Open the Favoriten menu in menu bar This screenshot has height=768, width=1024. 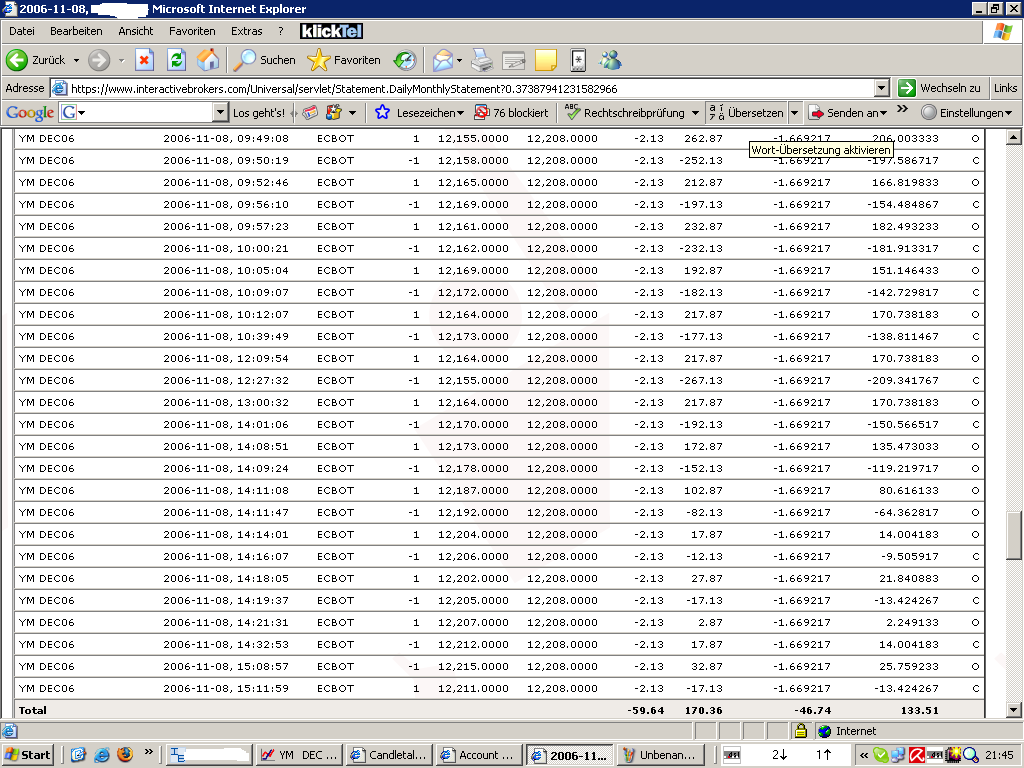pyautogui.click(x=191, y=31)
